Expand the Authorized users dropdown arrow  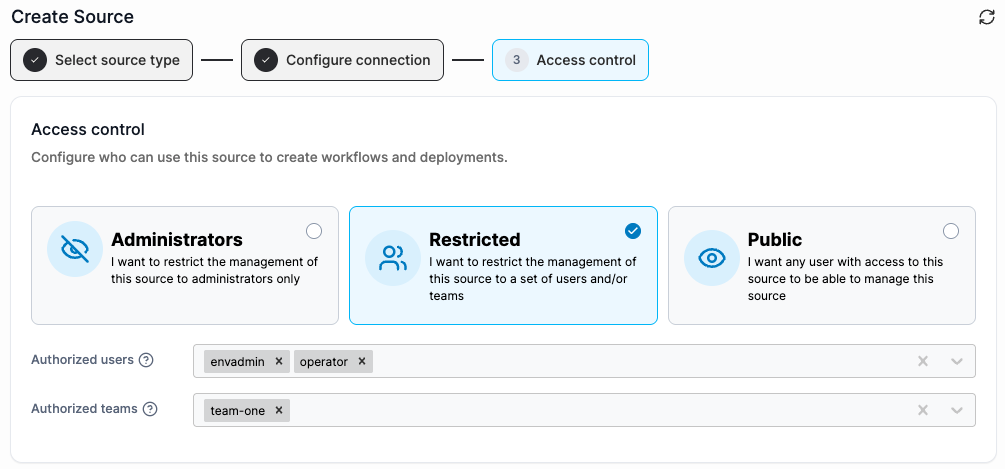pyautogui.click(x=957, y=361)
